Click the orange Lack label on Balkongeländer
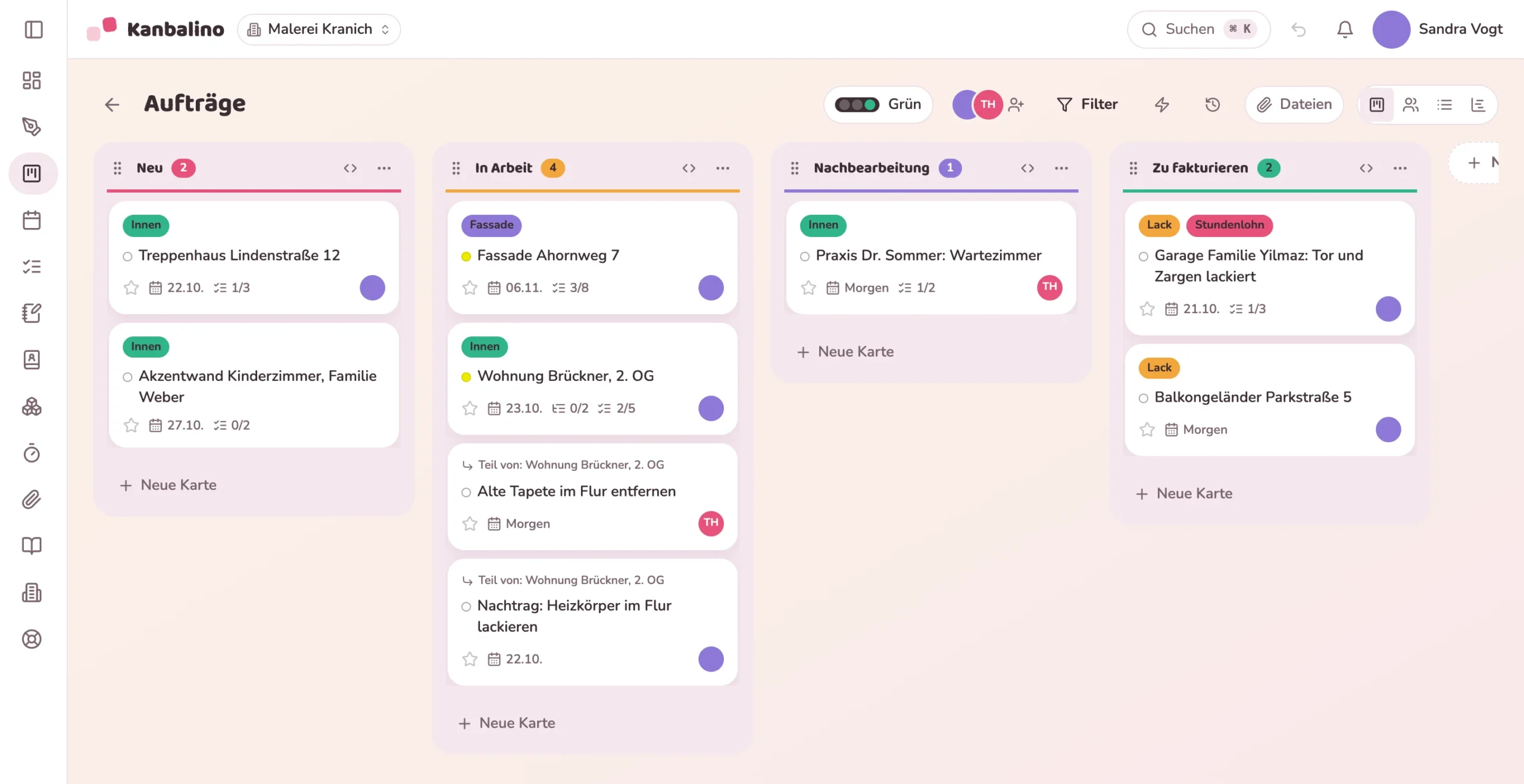Screen dimensions: 1524x784 [1158, 368]
